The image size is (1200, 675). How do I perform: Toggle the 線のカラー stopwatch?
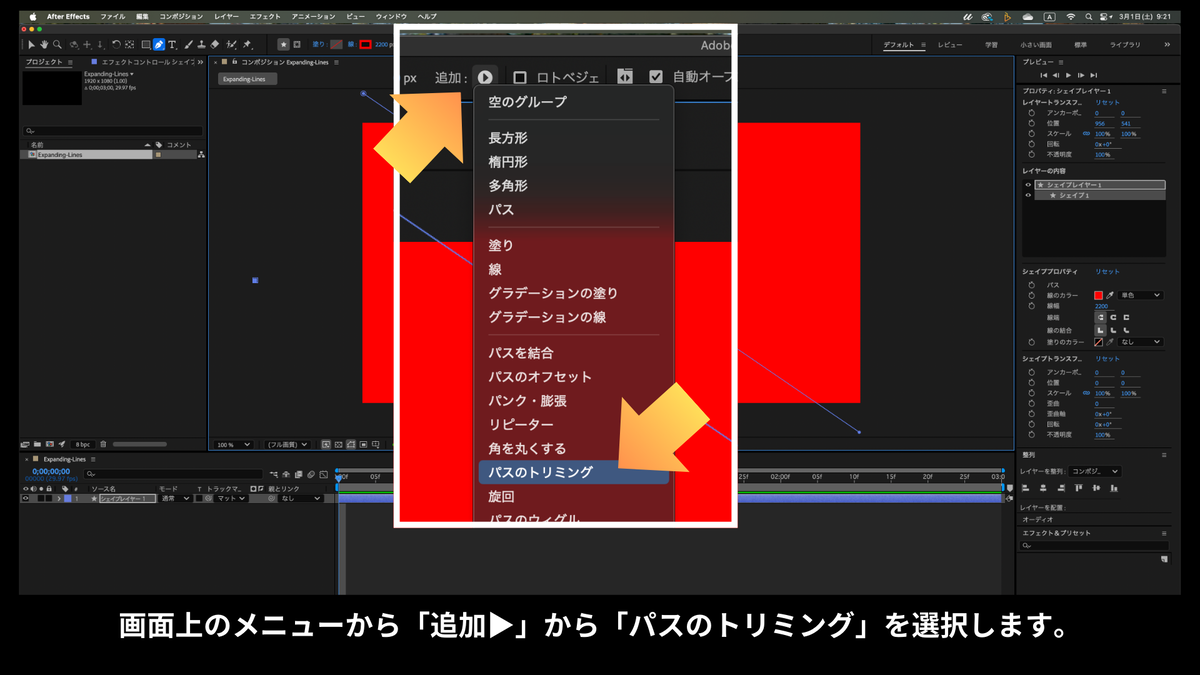click(x=1031, y=295)
